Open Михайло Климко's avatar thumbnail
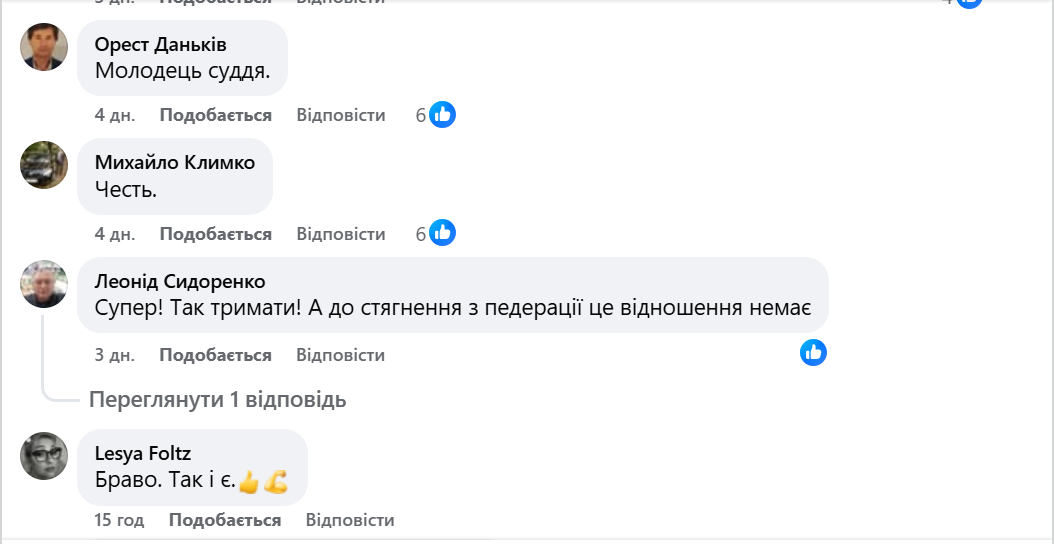This screenshot has width=1054, height=544. click(44, 165)
